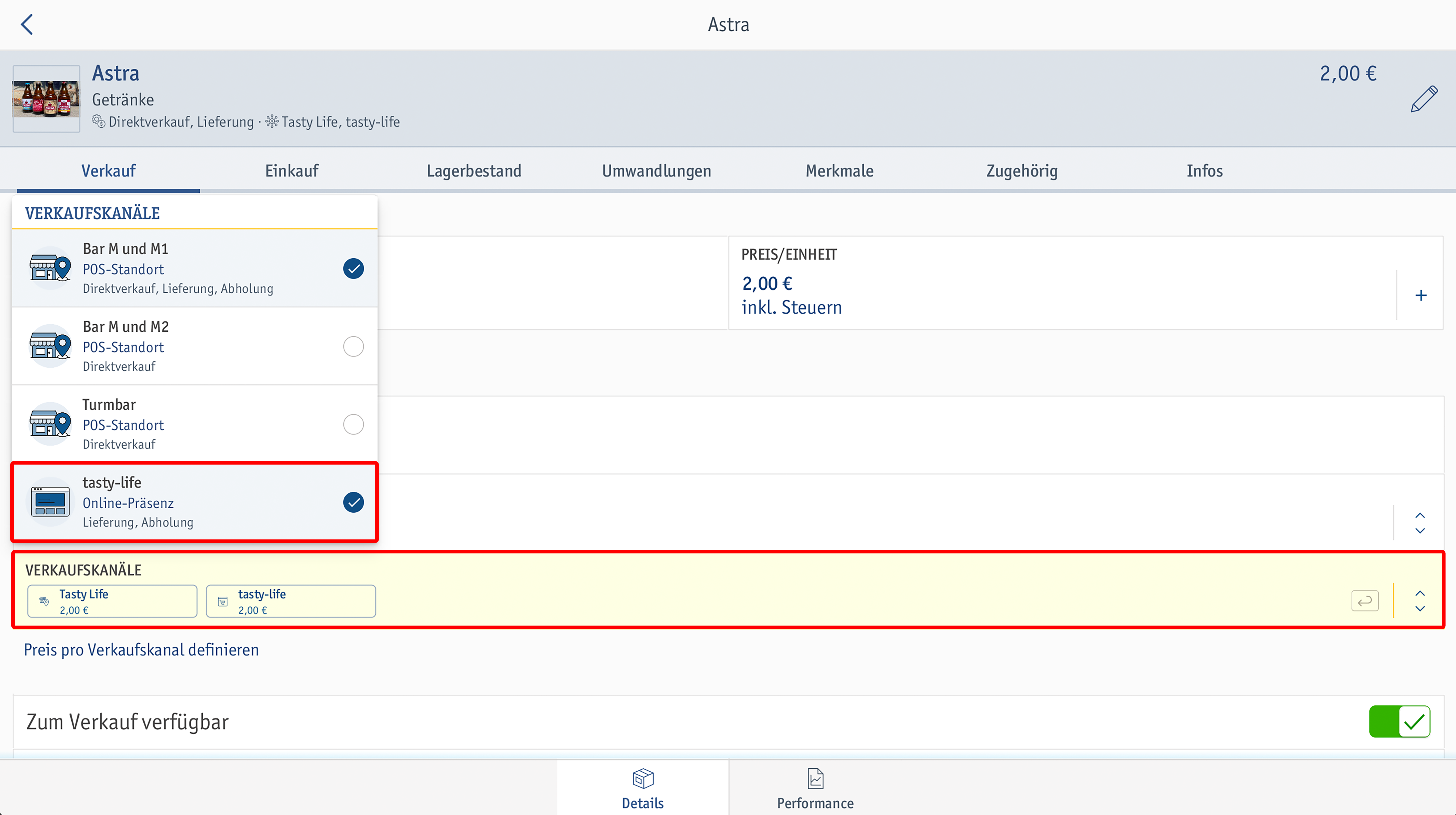Expand the Verkaufskanäle selector chevrons

click(1420, 601)
